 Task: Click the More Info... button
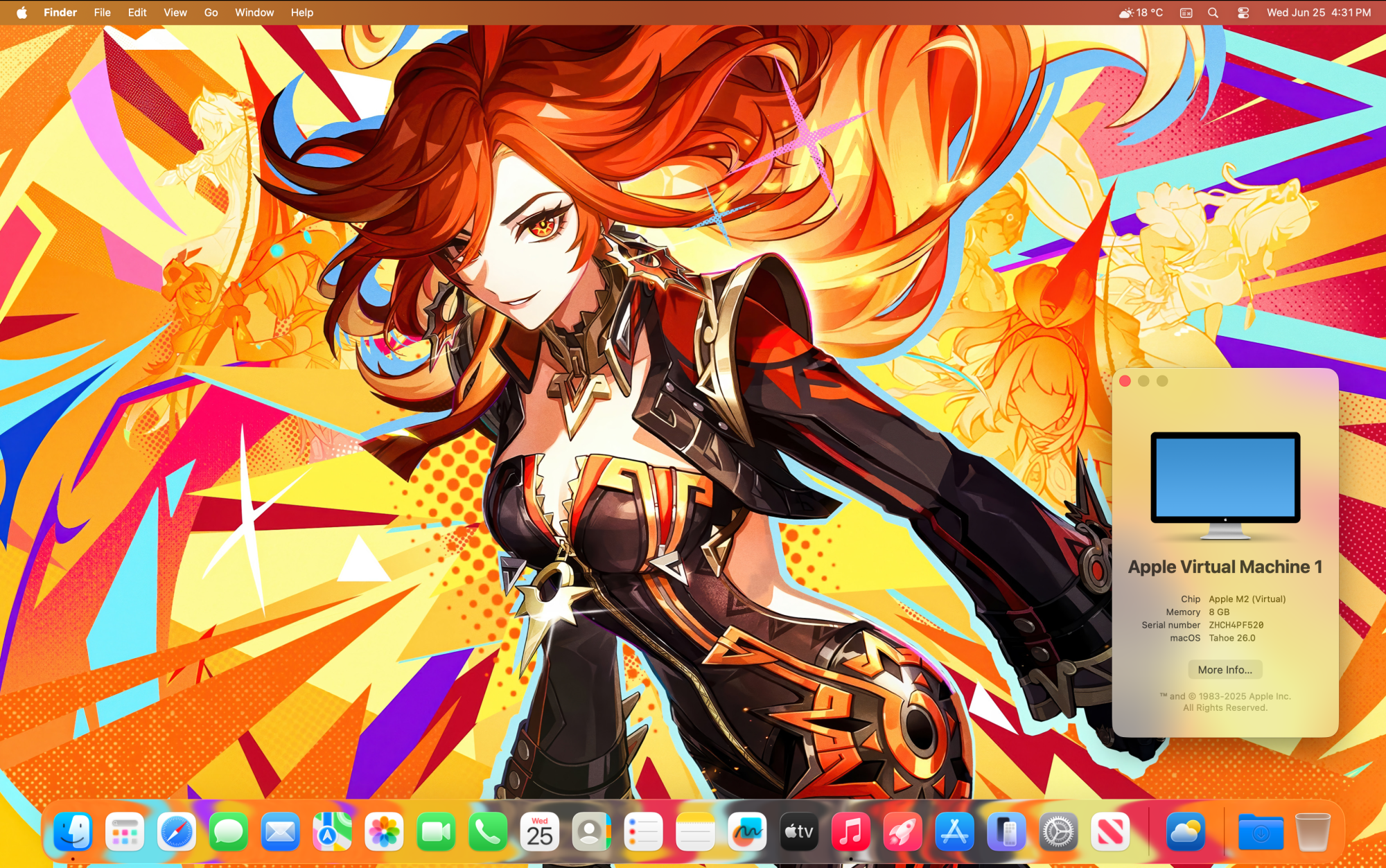(1225, 670)
